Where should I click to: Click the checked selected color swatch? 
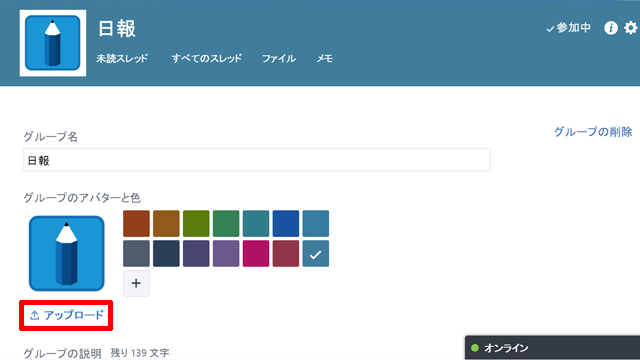pyautogui.click(x=316, y=253)
